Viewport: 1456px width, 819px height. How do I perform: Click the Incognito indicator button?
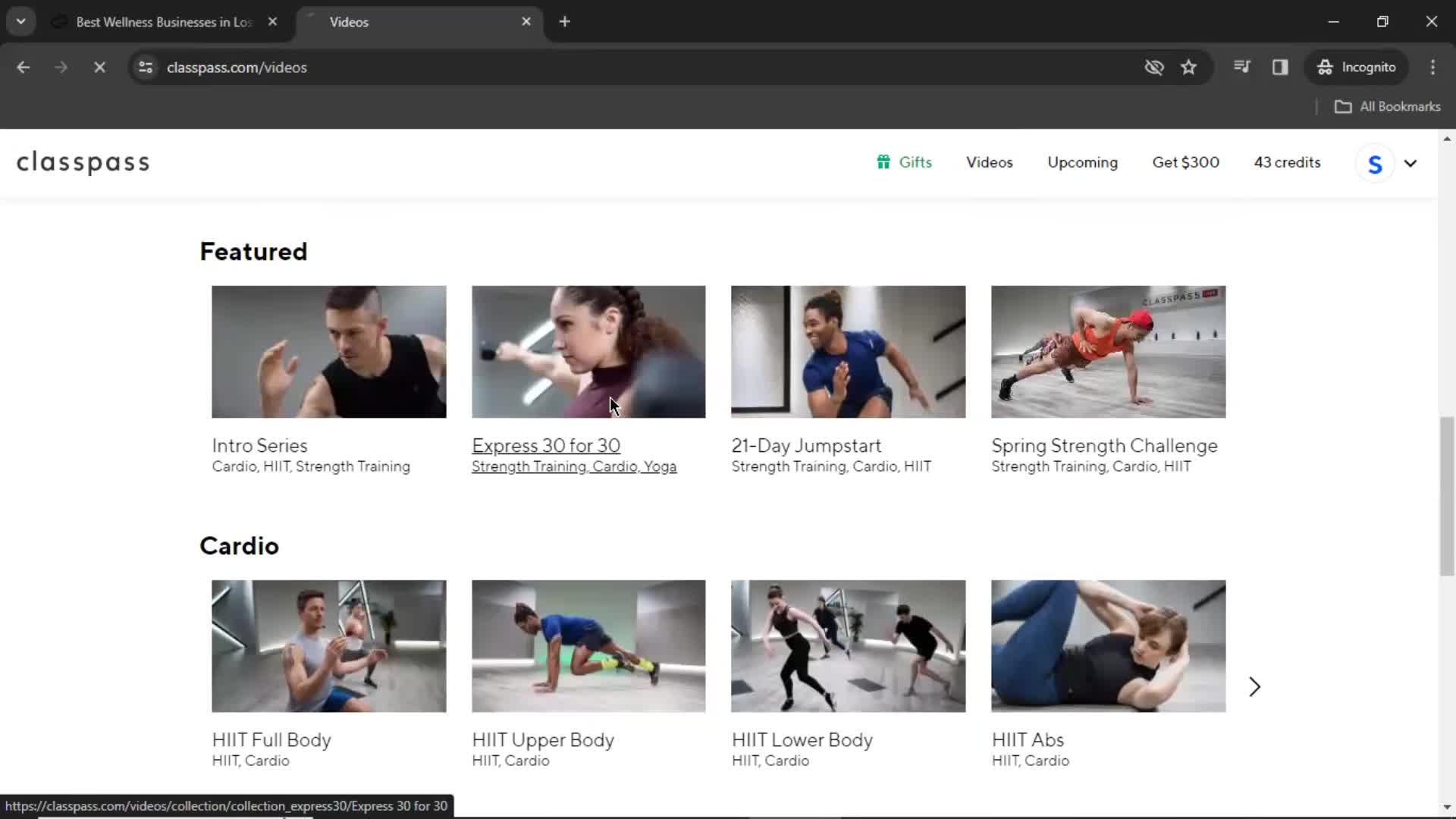click(1357, 67)
